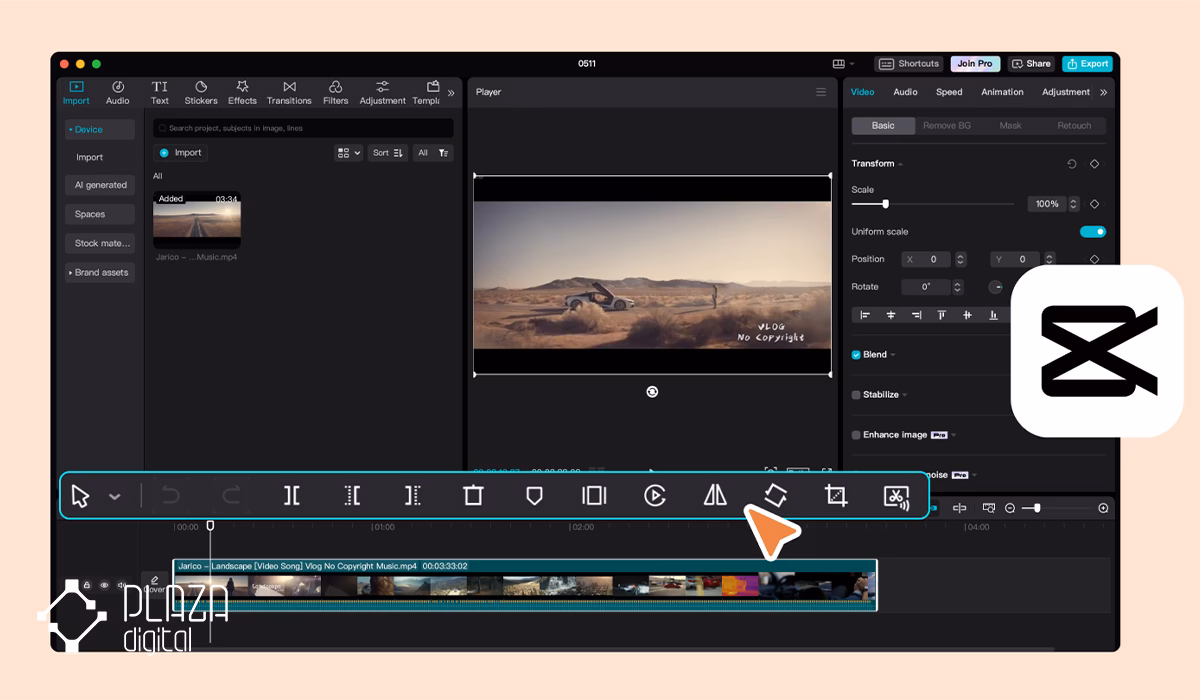Click the blue Import button with plus
The height and width of the screenshot is (700, 1200).
180,153
